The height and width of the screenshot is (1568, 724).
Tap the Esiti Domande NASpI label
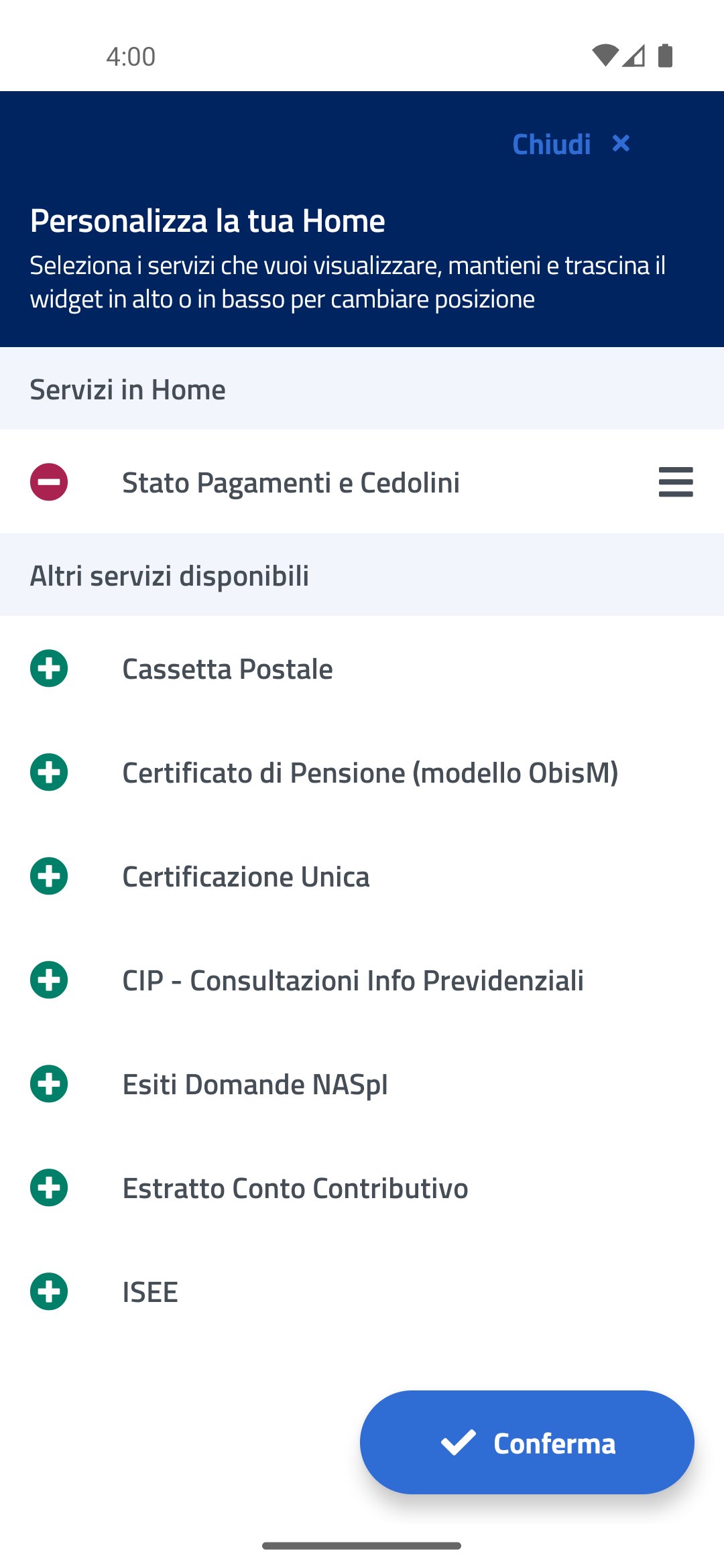[255, 1084]
